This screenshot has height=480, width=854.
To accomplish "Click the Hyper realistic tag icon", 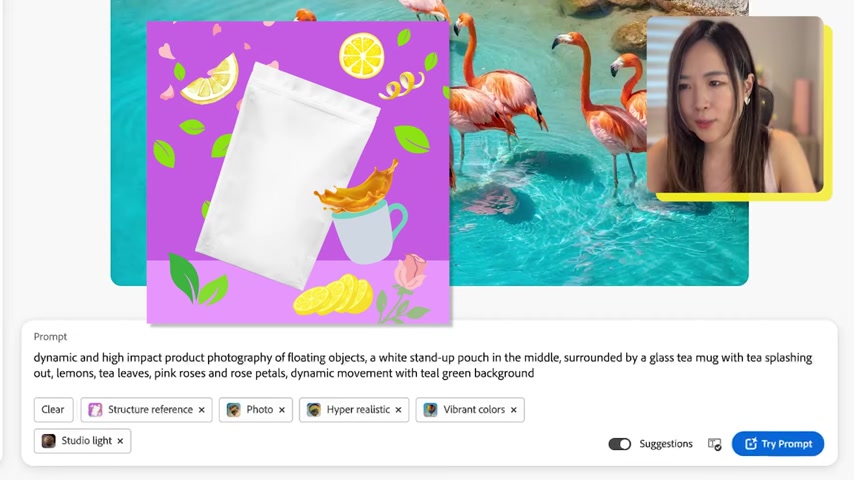I will pos(314,410).
